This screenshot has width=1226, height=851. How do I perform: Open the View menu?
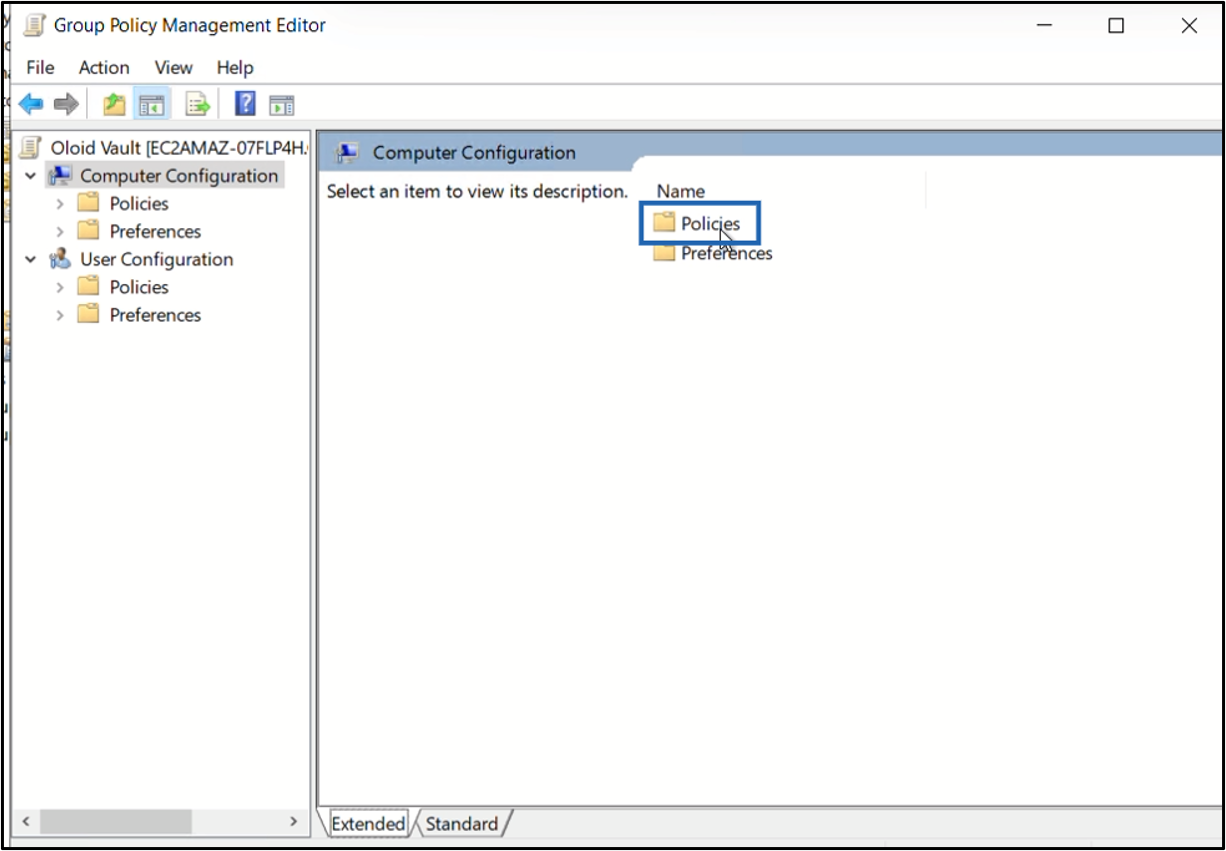(x=173, y=68)
